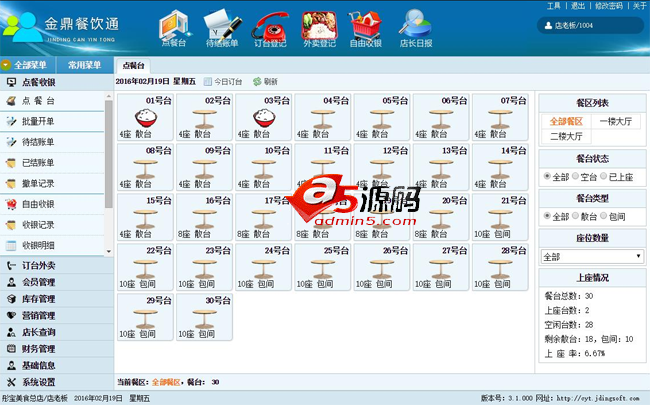Select table 02号台
This screenshot has width=650, height=405.
pyautogui.click(x=204, y=117)
